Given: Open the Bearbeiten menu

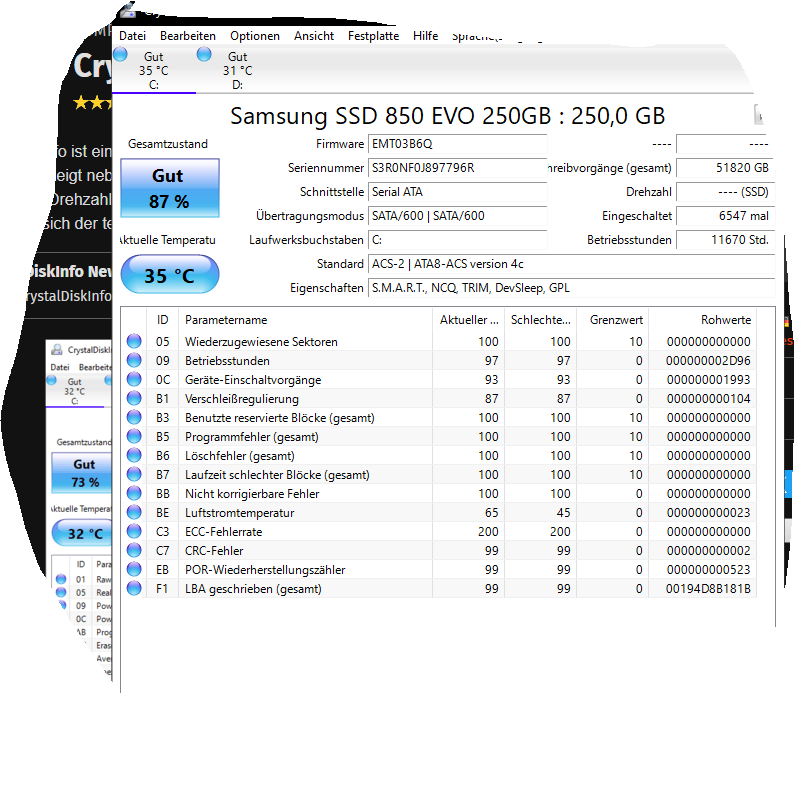Looking at the screenshot, I should coord(188,35).
